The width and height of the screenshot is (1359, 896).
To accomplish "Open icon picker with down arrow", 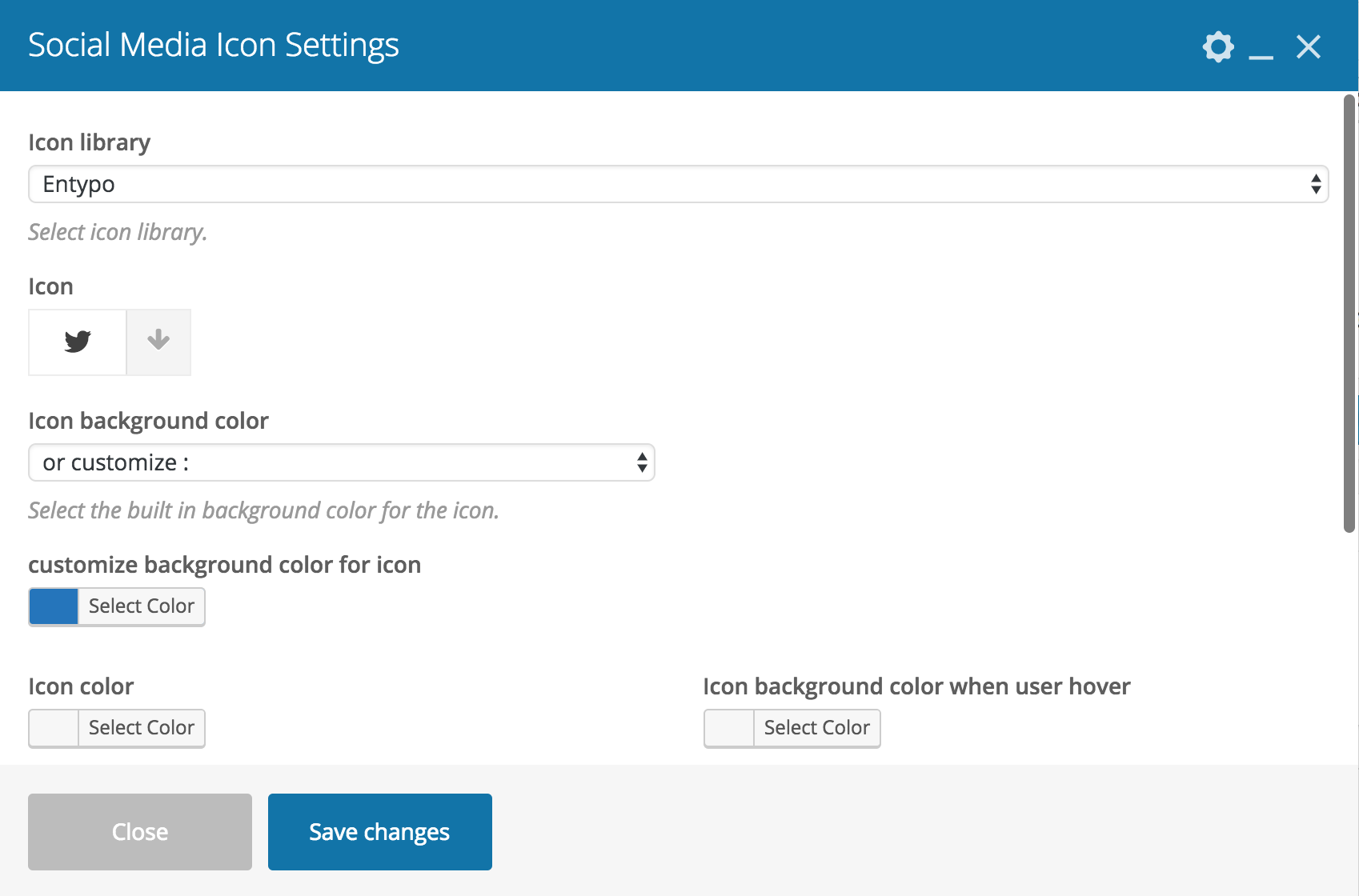I will point(158,342).
